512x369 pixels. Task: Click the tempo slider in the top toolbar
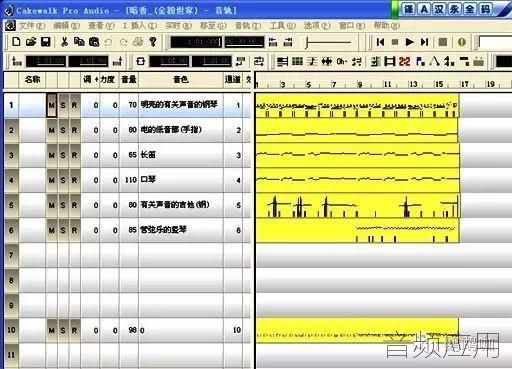click(x=328, y=42)
